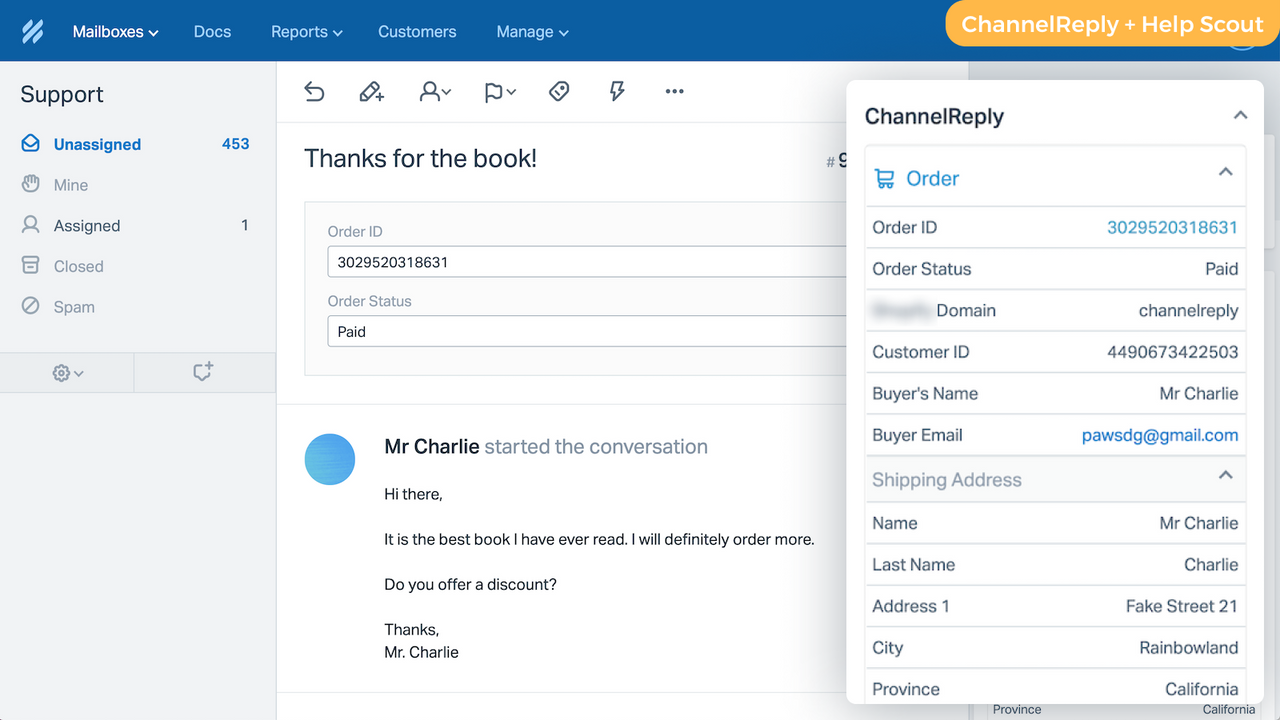Viewport: 1280px width, 720px height.
Task: Expand the mailbox settings gear dropdown
Action: click(66, 371)
